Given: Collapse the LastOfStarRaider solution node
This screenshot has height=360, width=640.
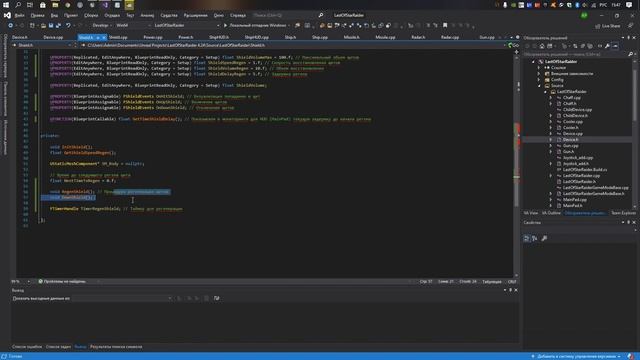Looking at the screenshot, I should (533, 62).
